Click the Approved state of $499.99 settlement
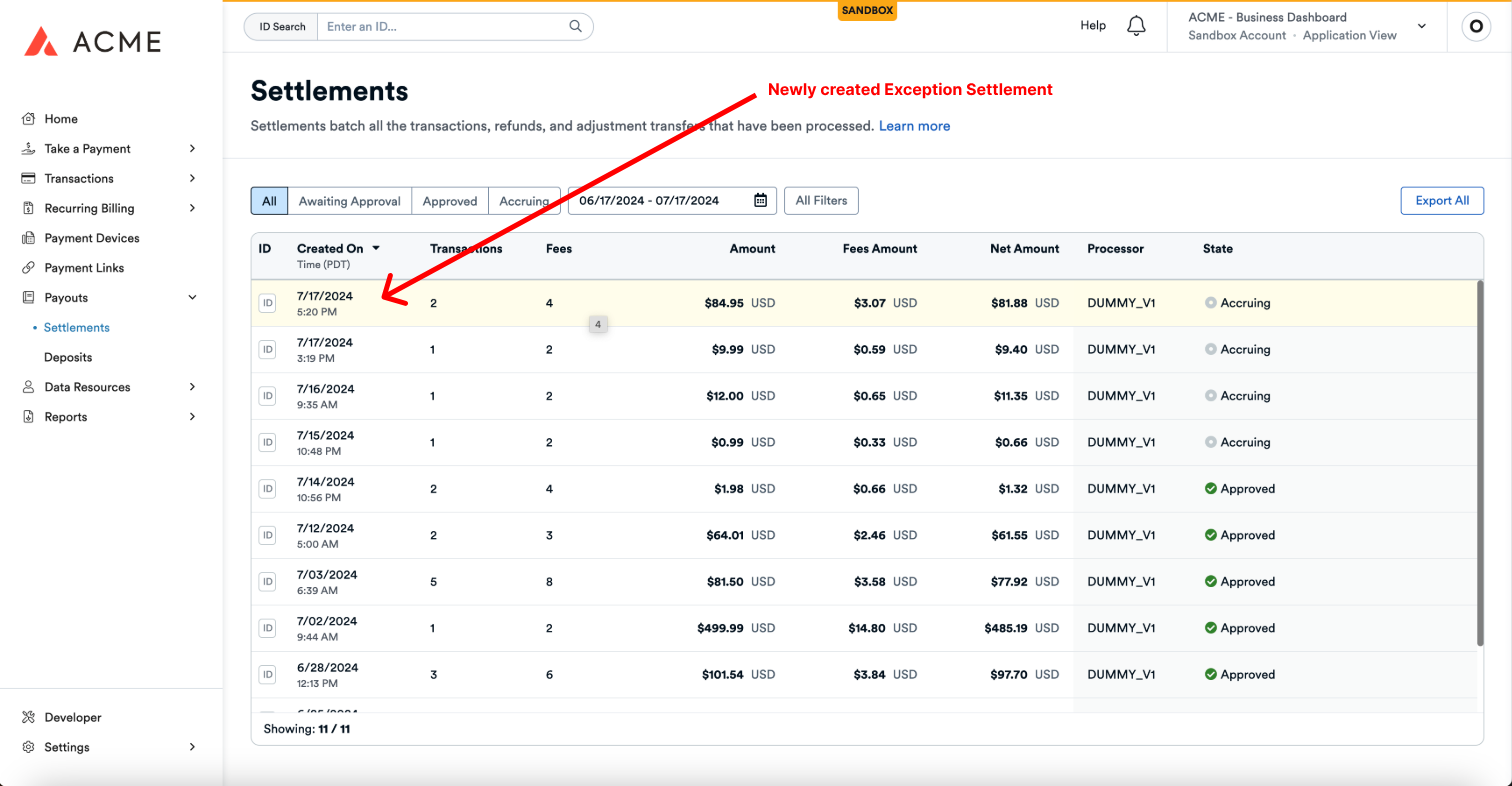 coord(1240,628)
